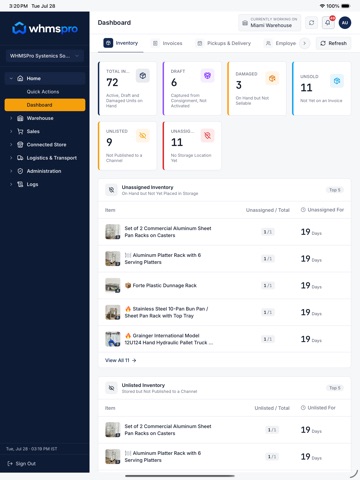The height and width of the screenshot is (480, 360).
Task: Click the Home house icon in sidebar
Action: pyautogui.click(x=20, y=78)
